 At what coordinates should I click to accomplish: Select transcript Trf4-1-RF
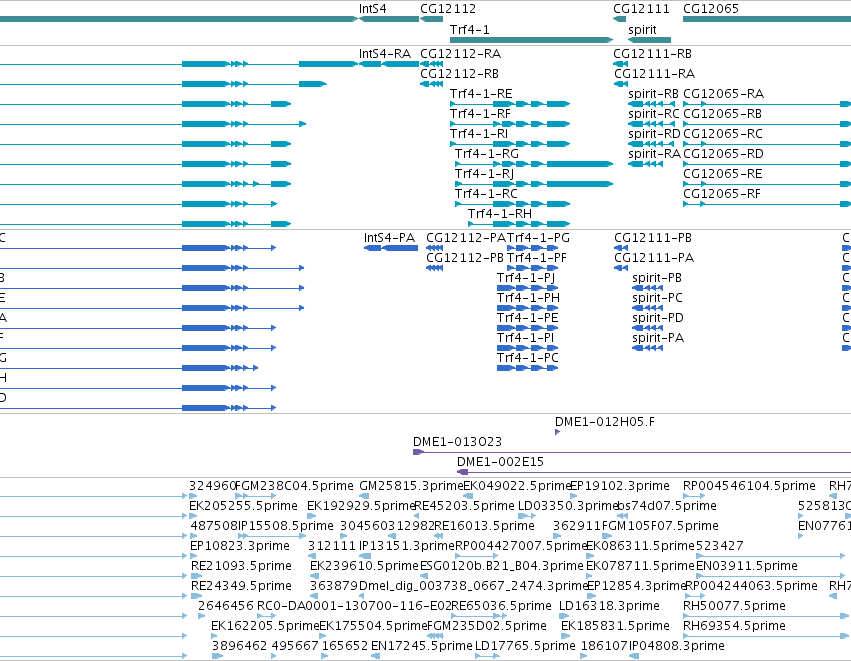click(x=510, y=124)
